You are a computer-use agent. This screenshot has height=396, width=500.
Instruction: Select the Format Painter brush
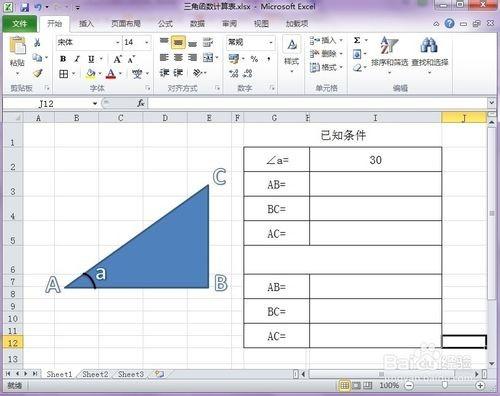tap(38, 73)
